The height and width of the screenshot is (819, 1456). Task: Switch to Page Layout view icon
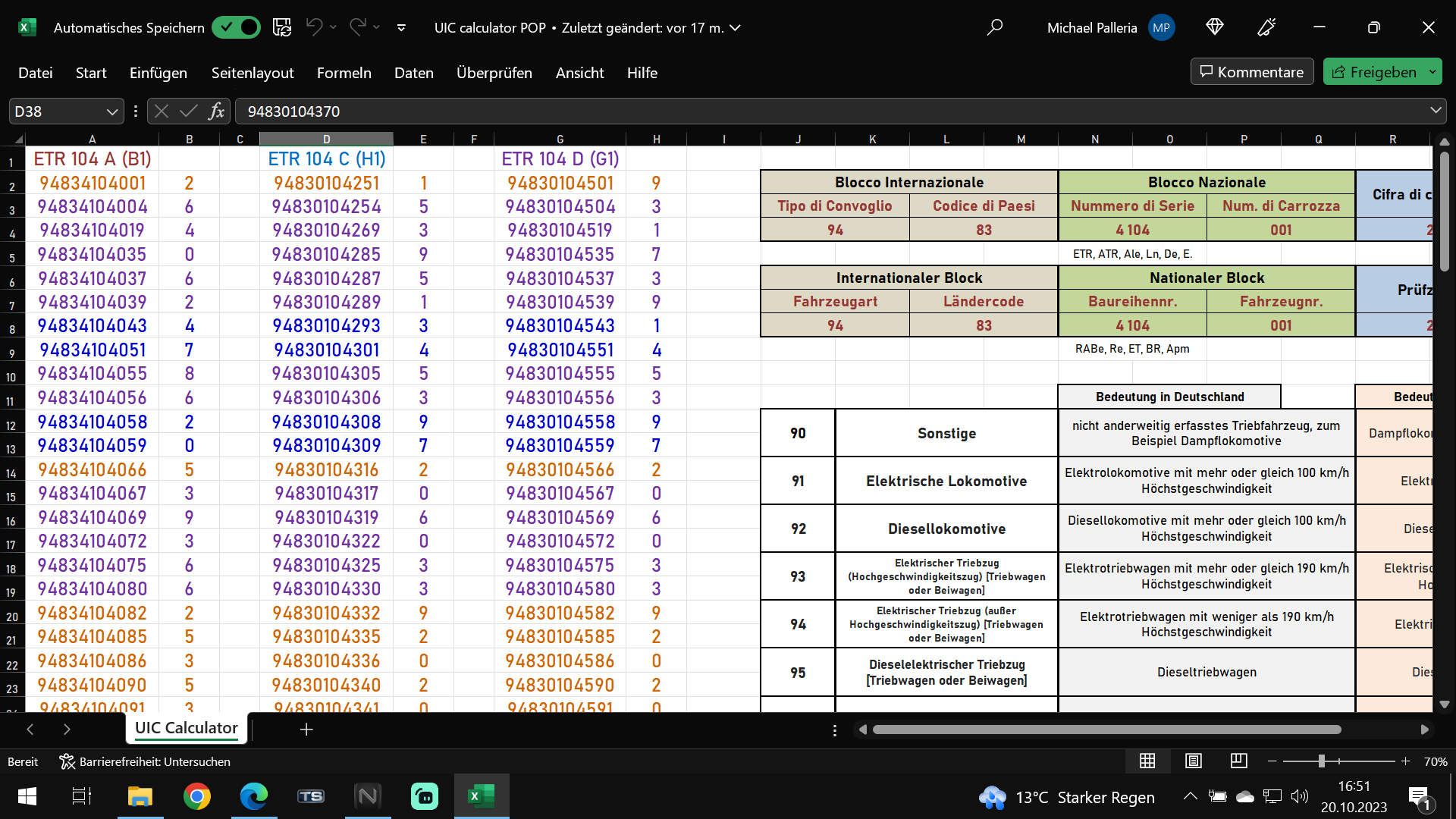point(1193,761)
